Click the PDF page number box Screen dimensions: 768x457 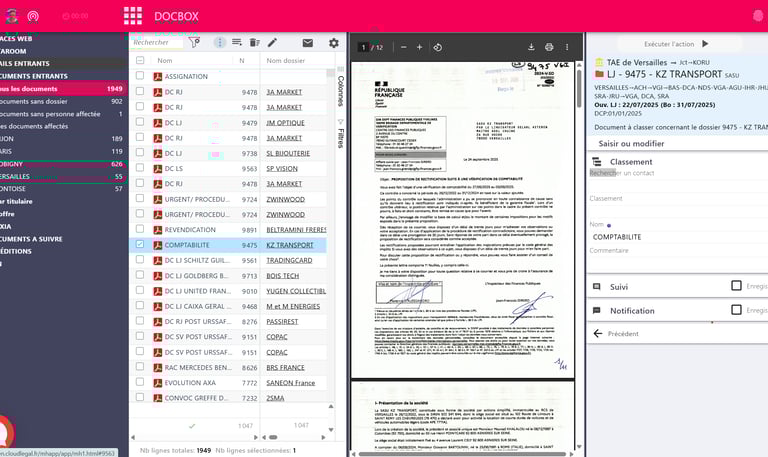pos(363,47)
